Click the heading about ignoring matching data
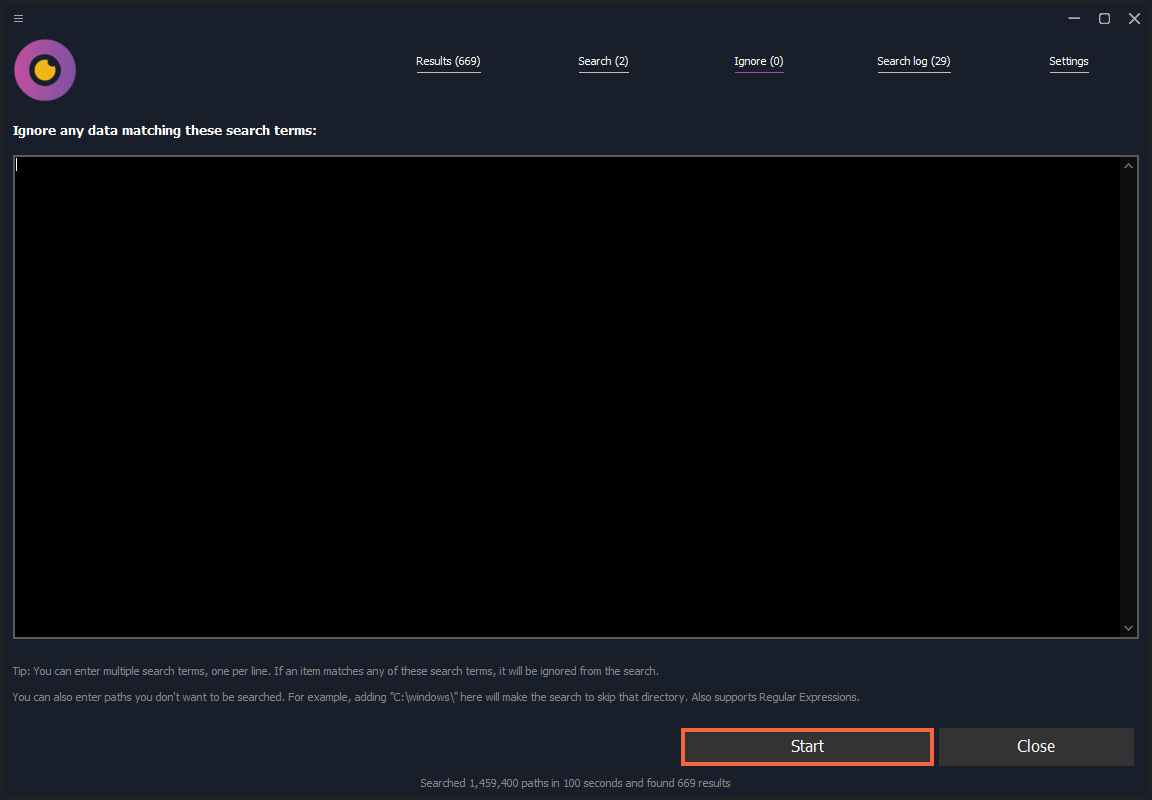 point(164,130)
